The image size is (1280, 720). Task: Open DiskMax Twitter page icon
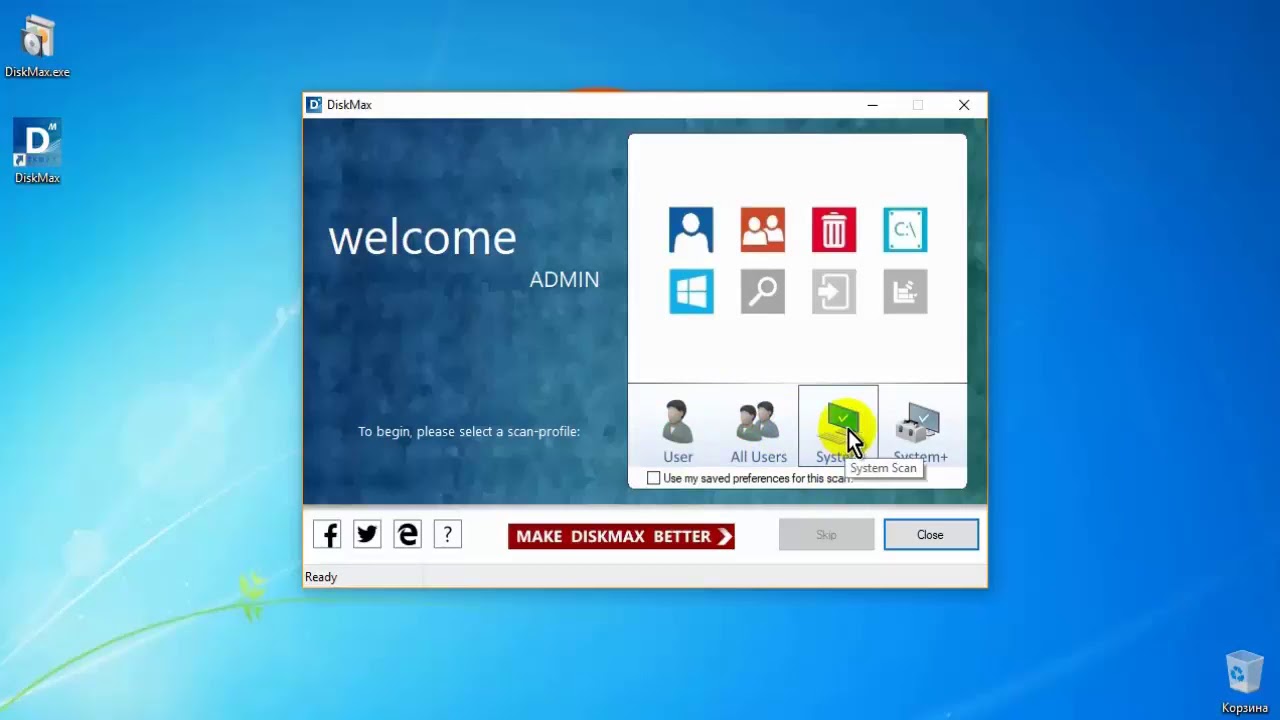click(x=367, y=534)
